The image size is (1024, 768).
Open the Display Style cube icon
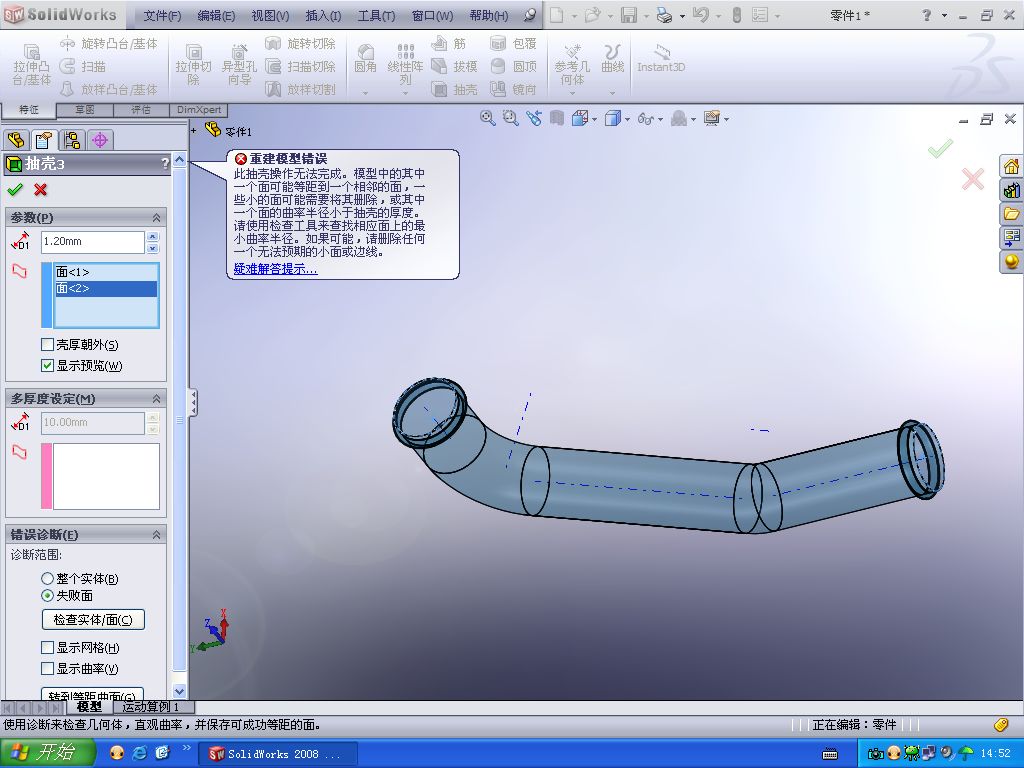point(613,118)
